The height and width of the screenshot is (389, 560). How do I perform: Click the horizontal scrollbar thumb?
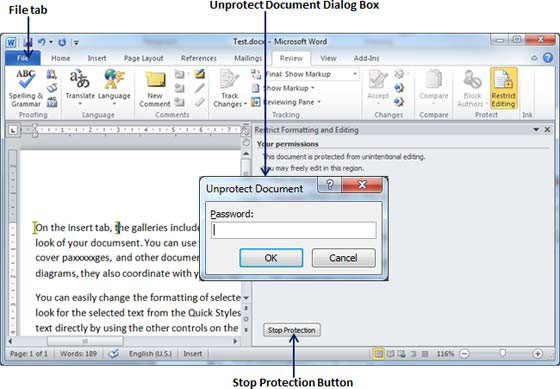coord(85,341)
